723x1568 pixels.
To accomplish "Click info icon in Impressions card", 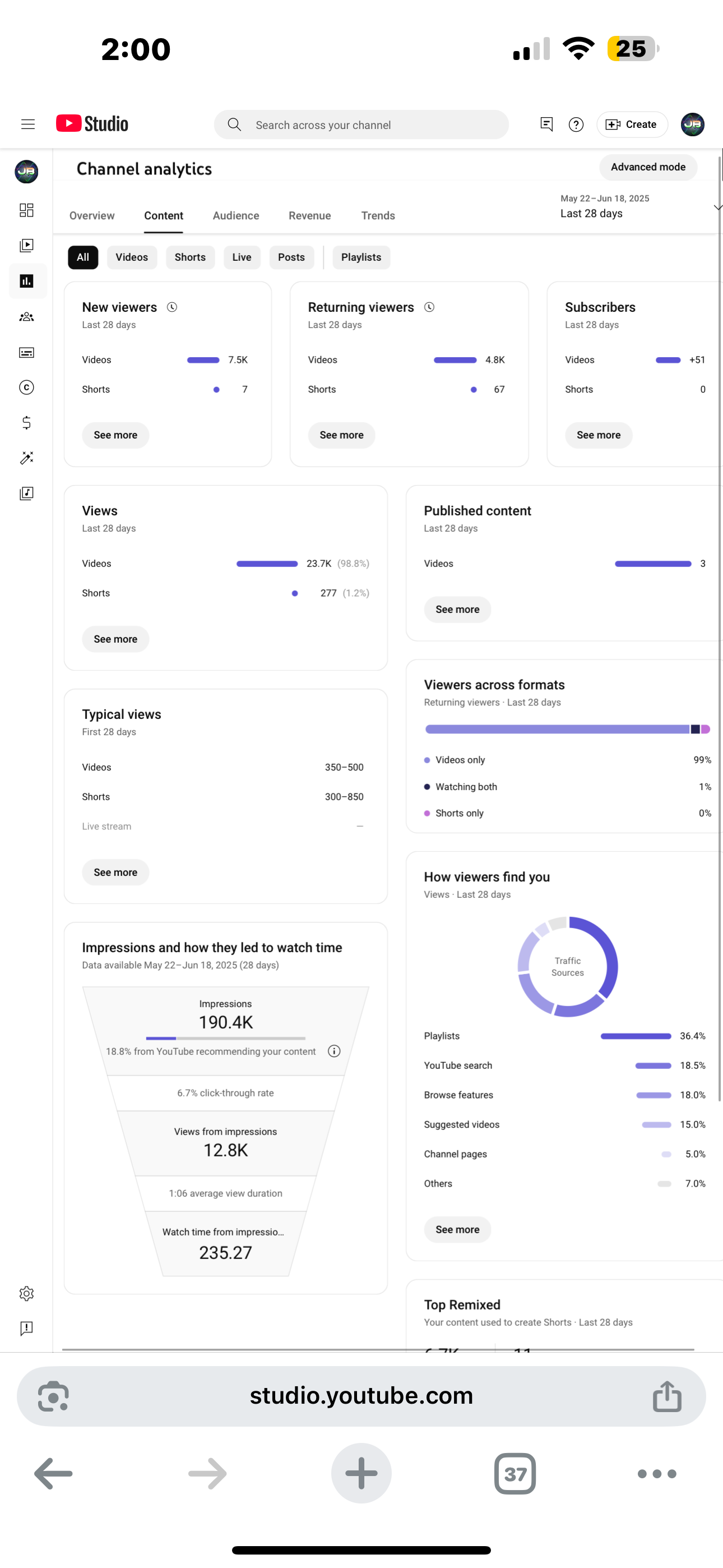I will click(334, 1051).
